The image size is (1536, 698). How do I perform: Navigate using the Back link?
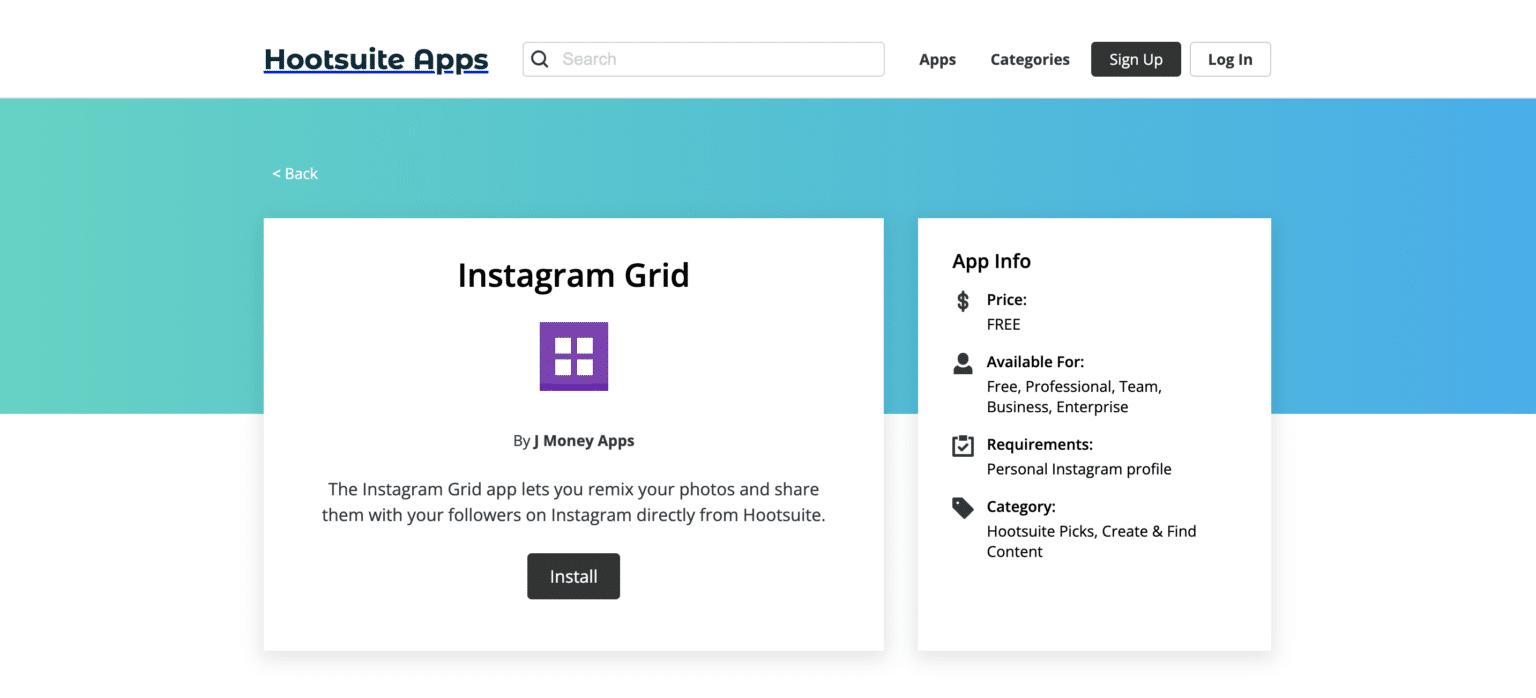294,173
